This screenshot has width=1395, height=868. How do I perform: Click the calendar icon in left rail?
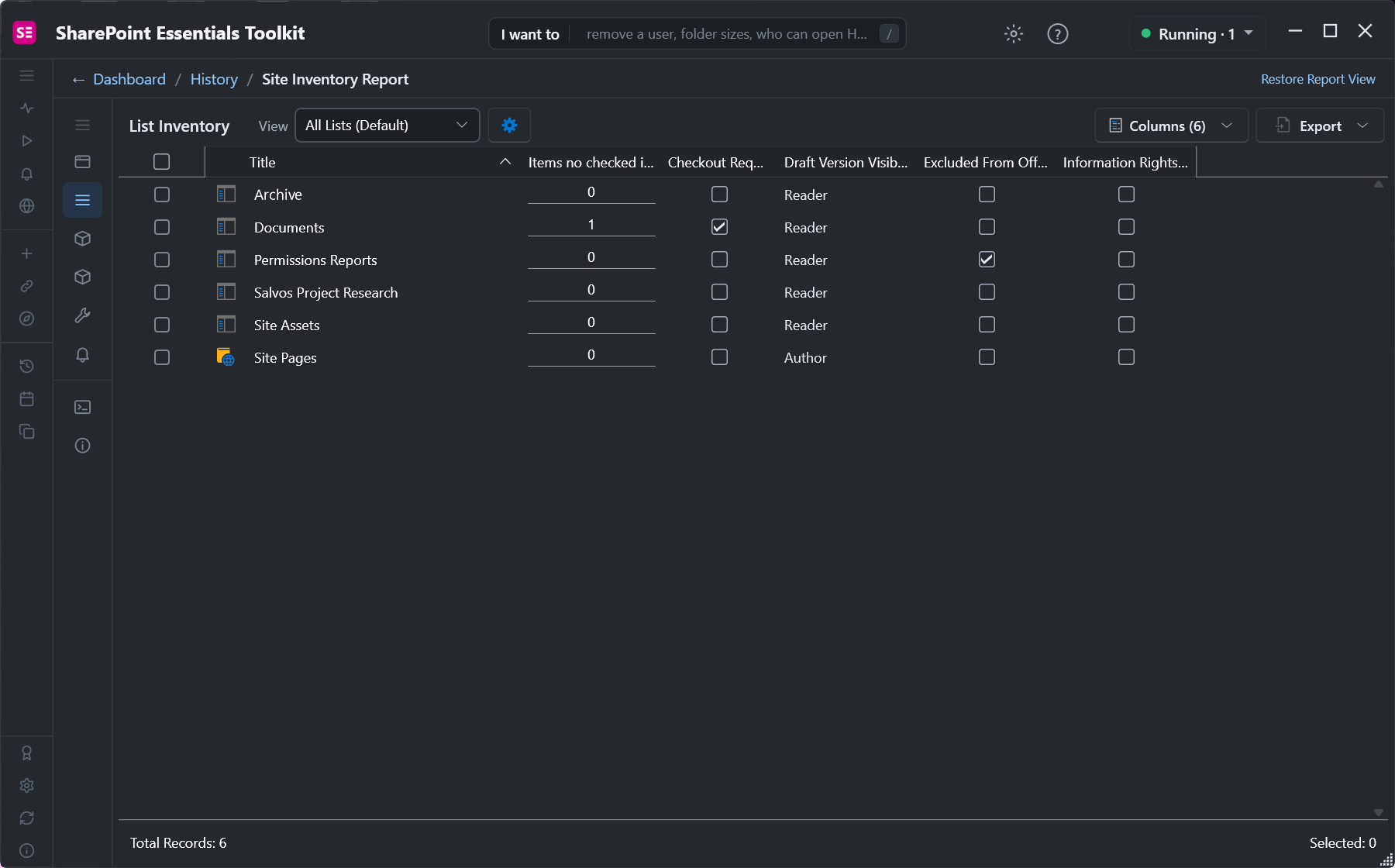[x=27, y=399]
